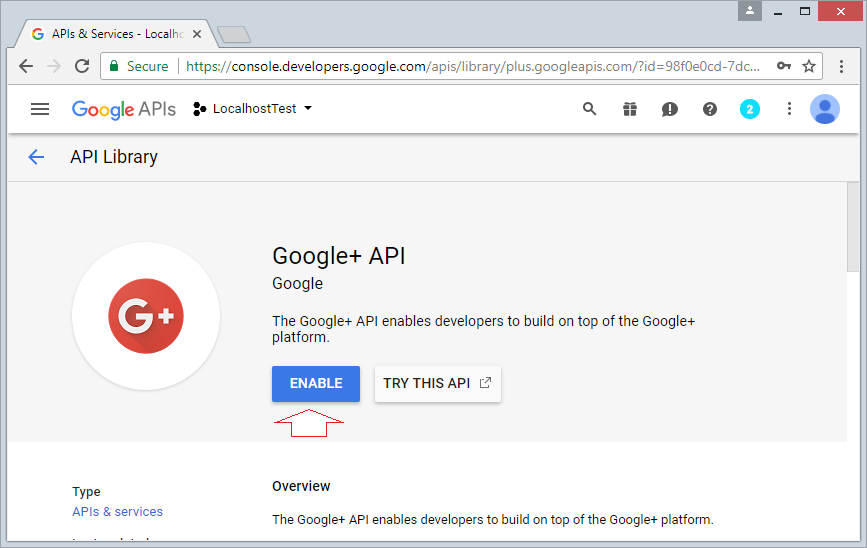Click the Google APIs logo
Screen dimensions: 867x548
[124, 109]
